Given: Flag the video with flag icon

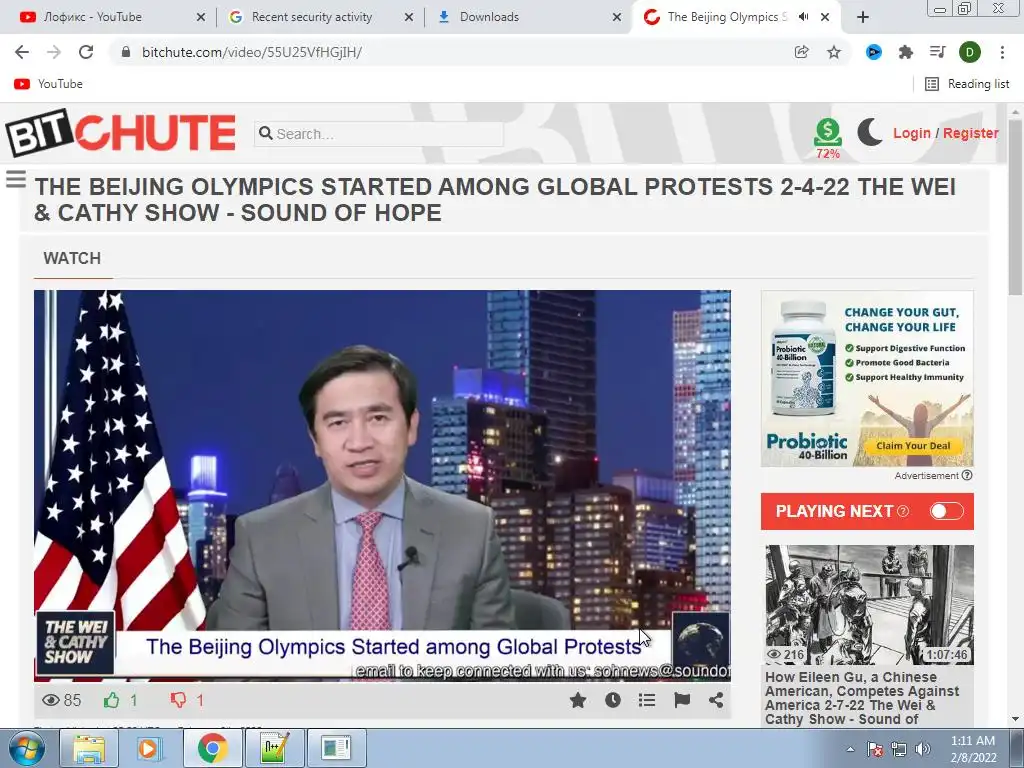Looking at the screenshot, I should pos(682,701).
